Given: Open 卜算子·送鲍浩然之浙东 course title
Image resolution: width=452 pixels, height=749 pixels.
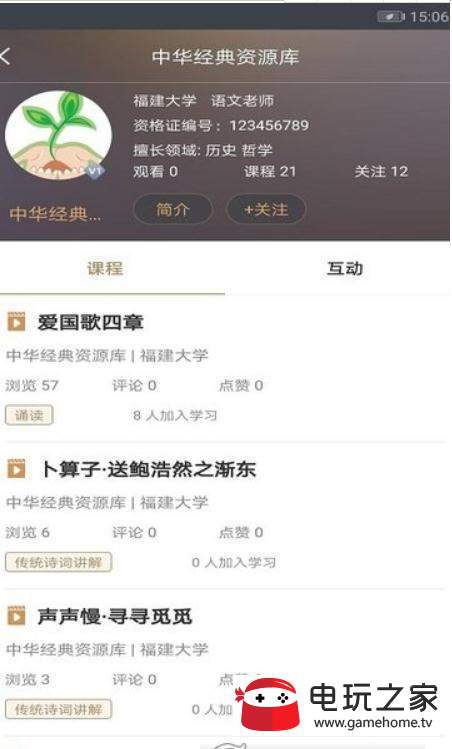Looking at the screenshot, I should pos(149,469).
